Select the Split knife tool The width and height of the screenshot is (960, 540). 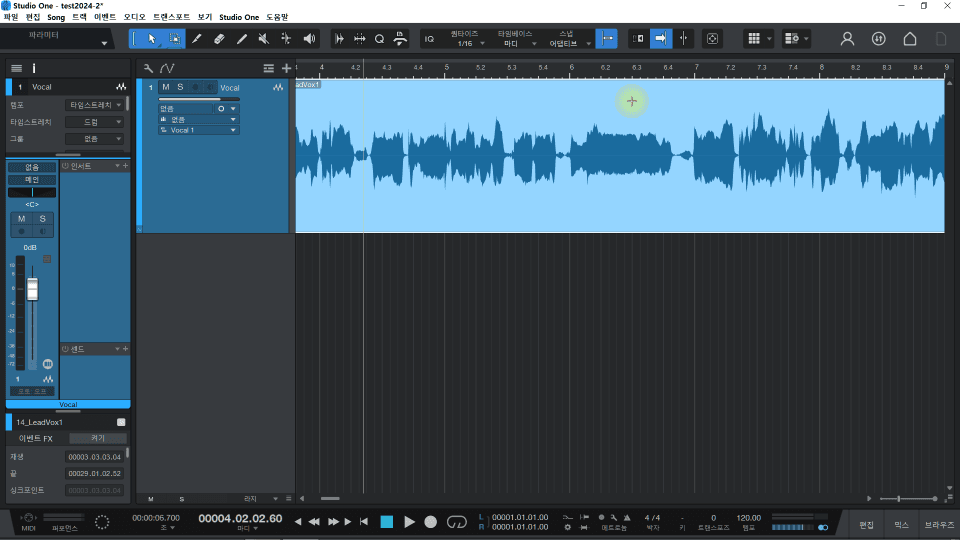197,39
